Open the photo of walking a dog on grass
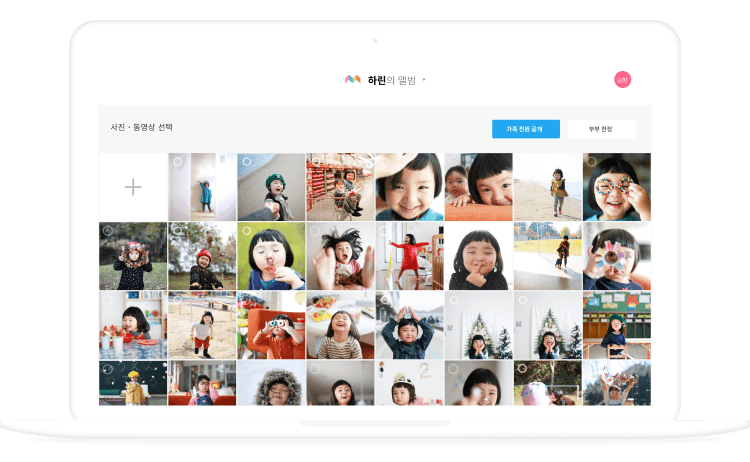 548,256
